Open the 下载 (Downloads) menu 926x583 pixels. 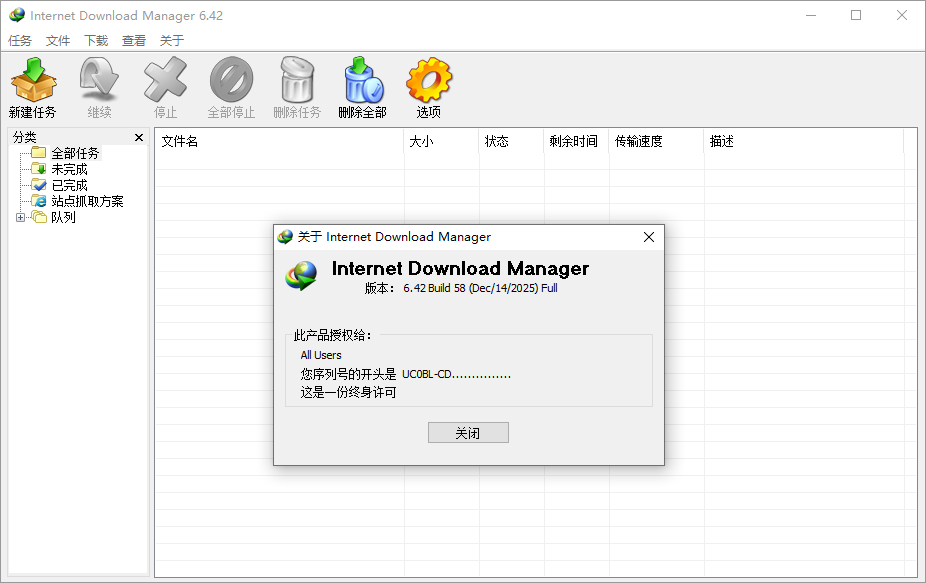coord(96,41)
